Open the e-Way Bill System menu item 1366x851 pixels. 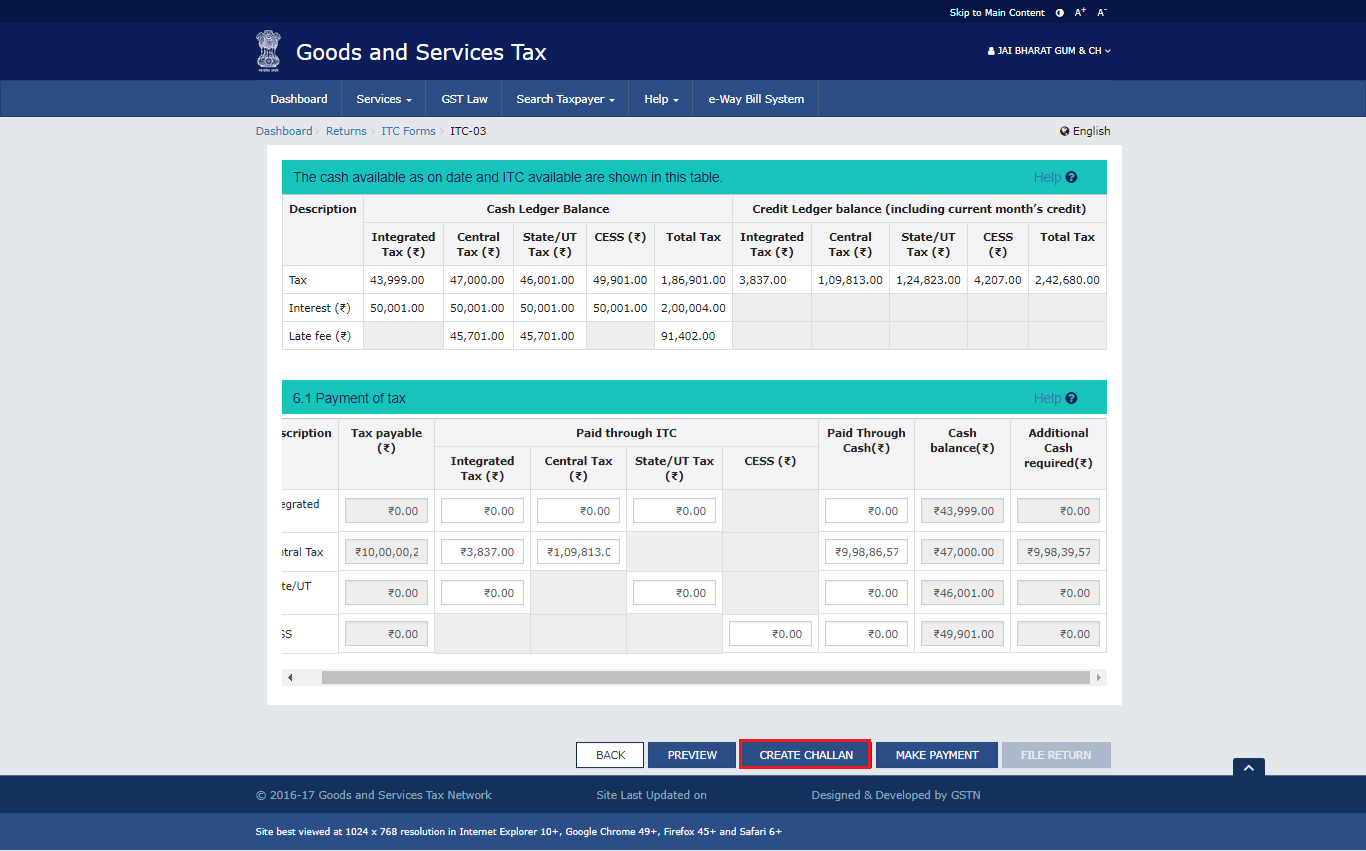[x=756, y=99]
